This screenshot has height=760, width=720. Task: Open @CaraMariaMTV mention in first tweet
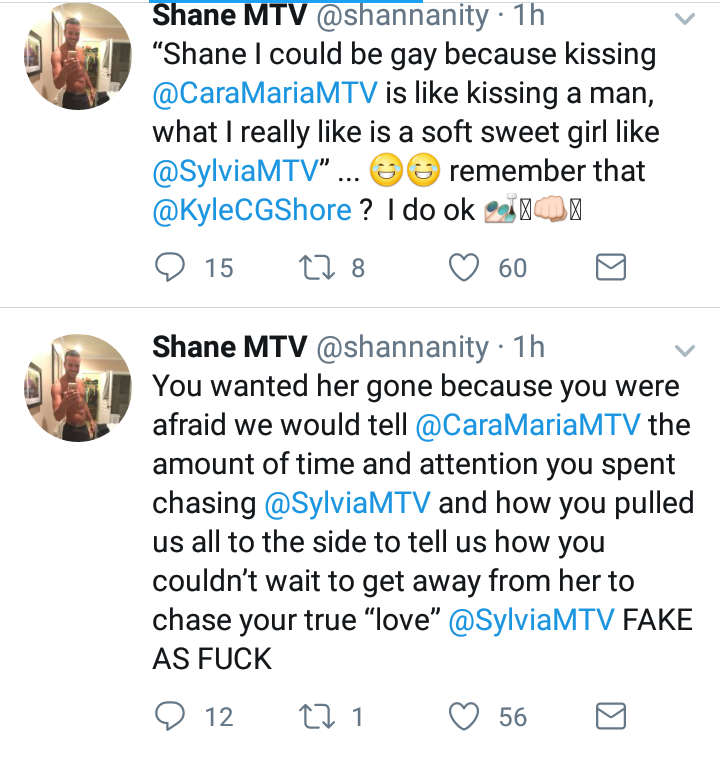[x=265, y=93]
